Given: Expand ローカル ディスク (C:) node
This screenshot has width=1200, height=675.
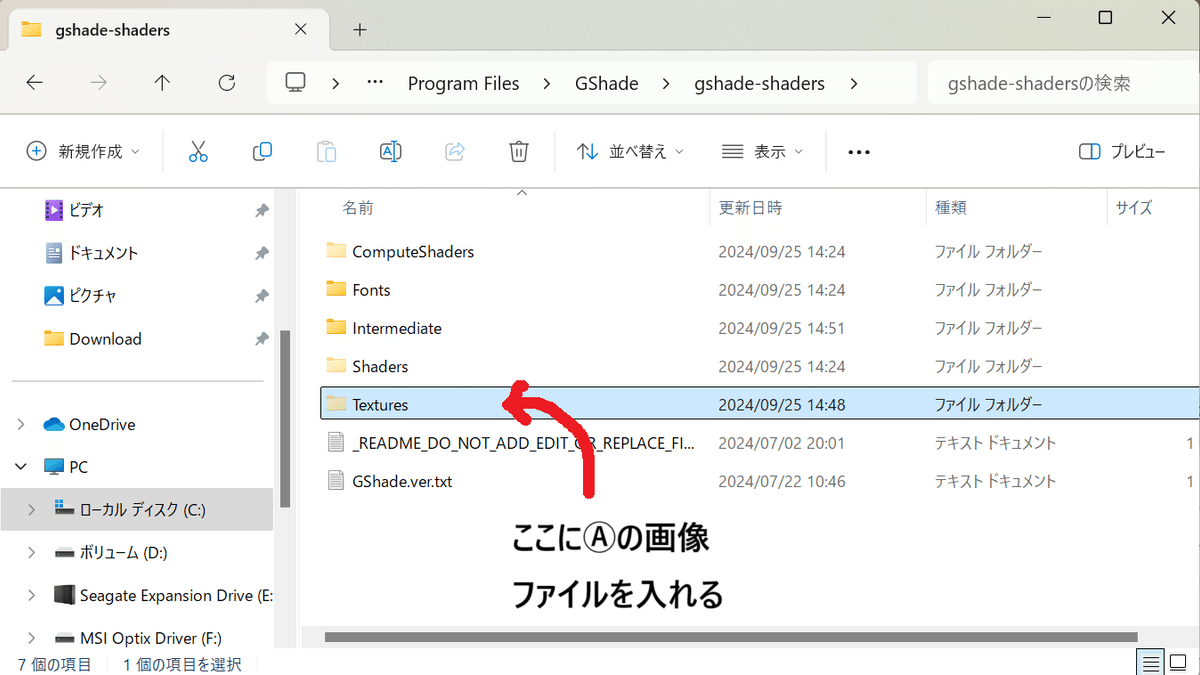Looking at the screenshot, I should [x=32, y=509].
